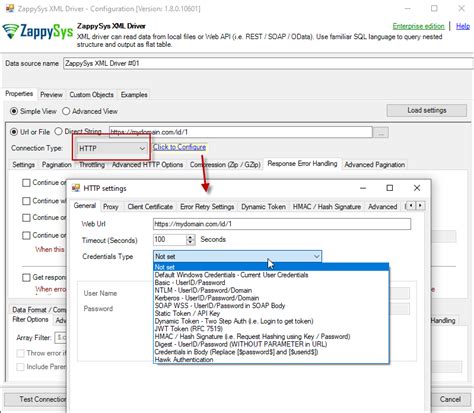474x413 pixels.
Task: Choose the Url or File radio option
Action: [14, 132]
